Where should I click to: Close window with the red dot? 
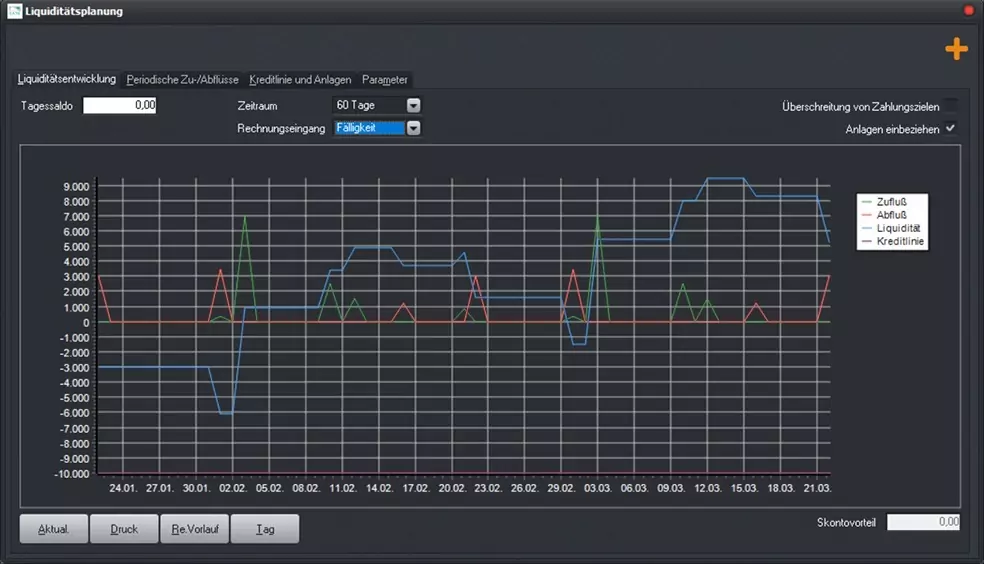click(968, 11)
